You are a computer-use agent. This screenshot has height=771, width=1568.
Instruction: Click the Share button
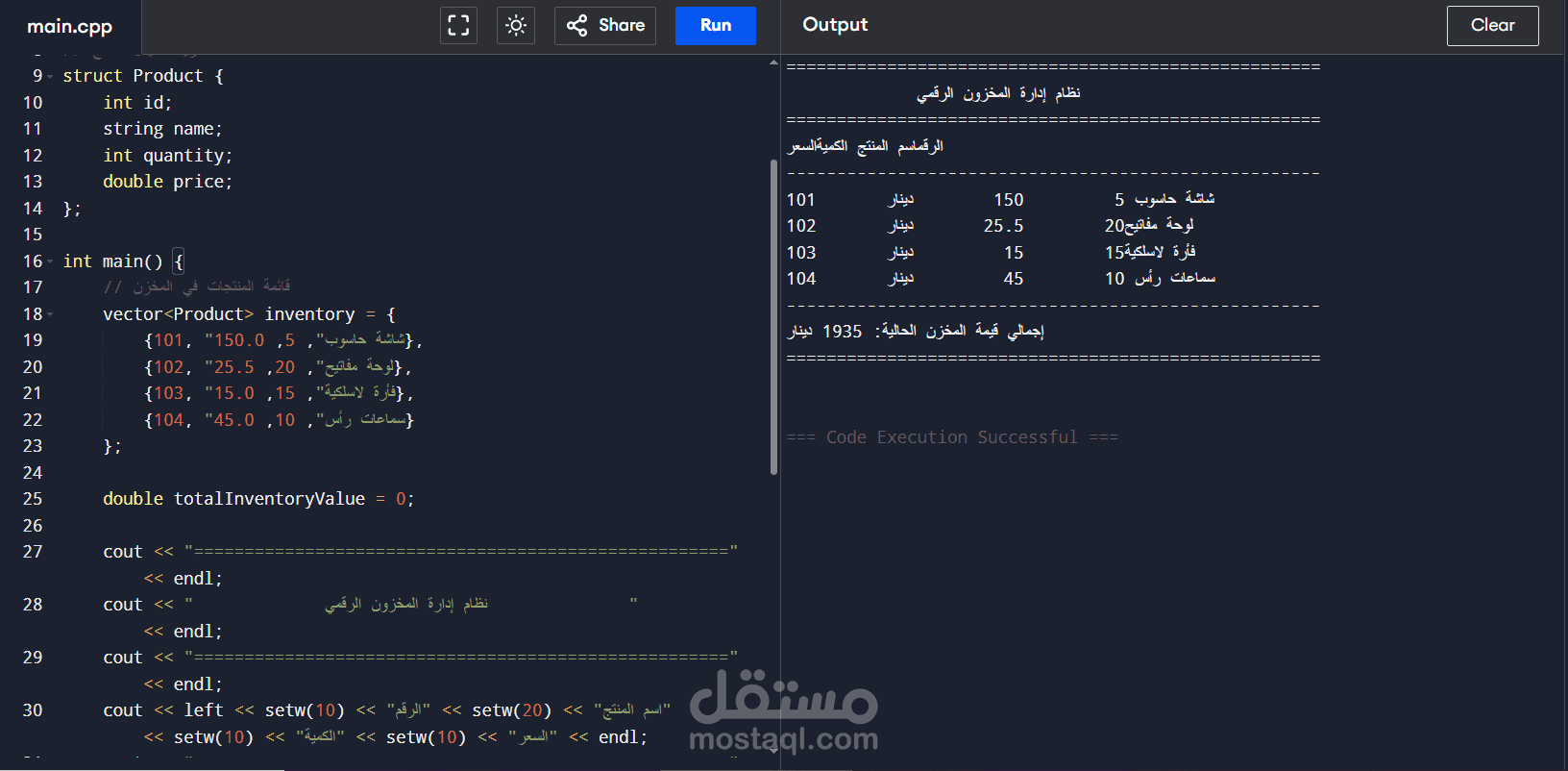[x=605, y=25]
